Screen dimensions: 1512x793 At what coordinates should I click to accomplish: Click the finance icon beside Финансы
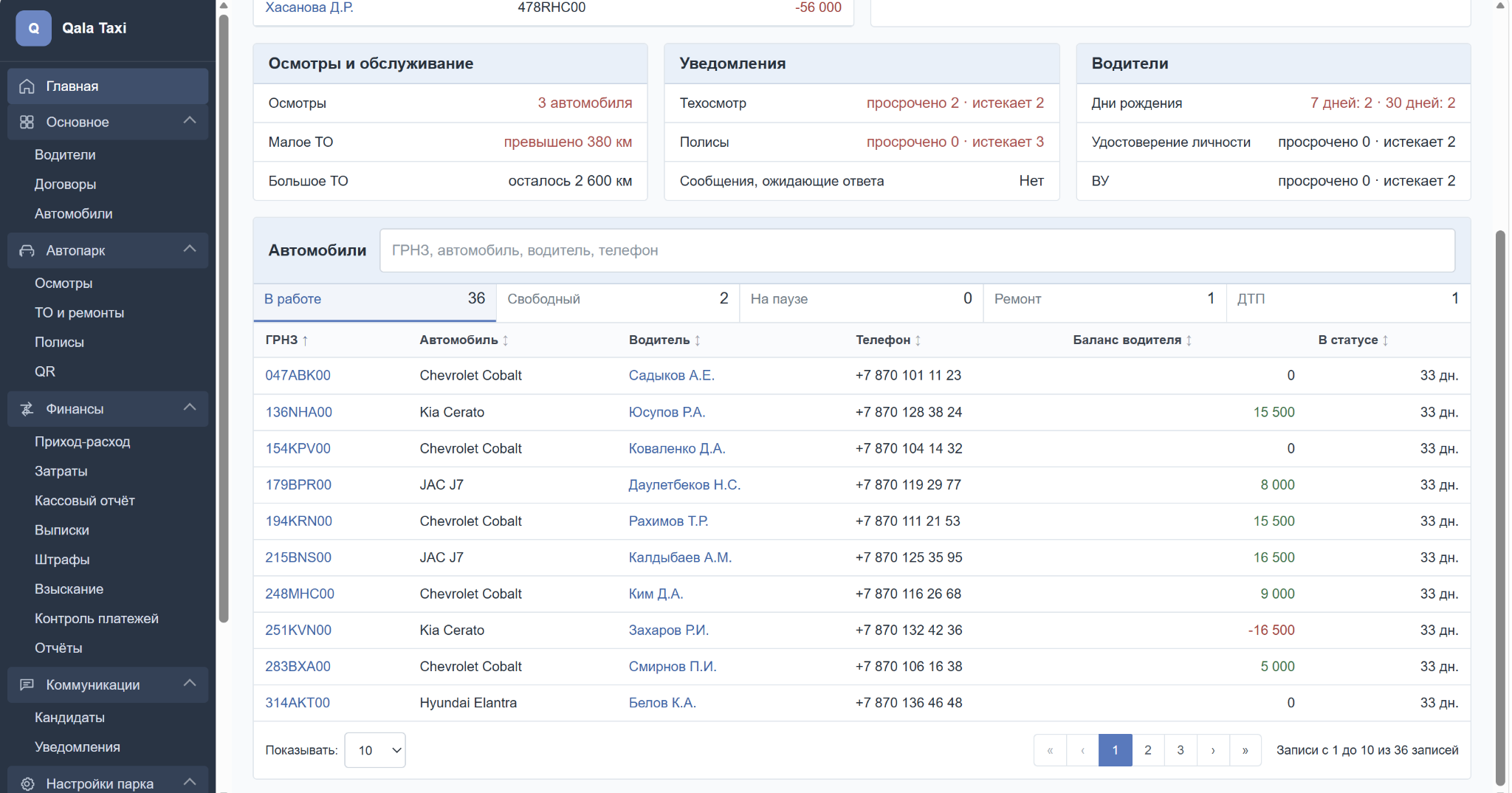click(x=27, y=409)
